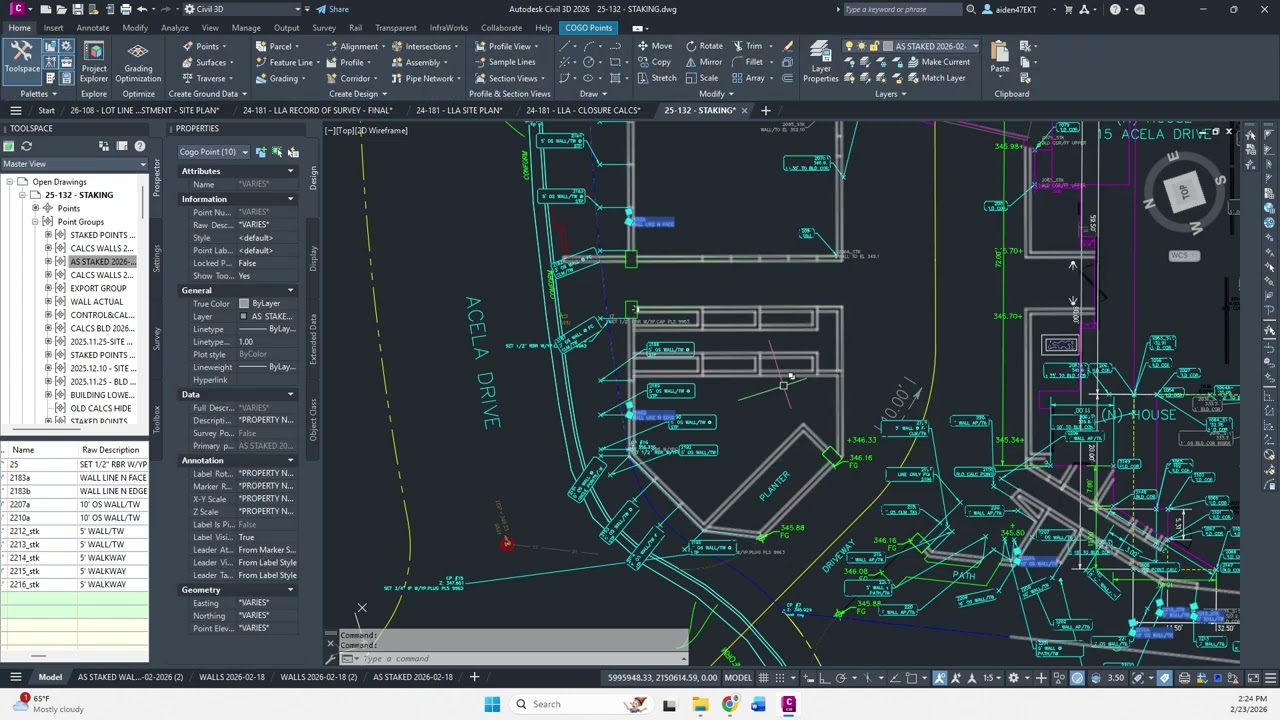Viewport: 1280px width, 720px height.
Task: Select the EXPORT GROUP point group
Action: click(98, 288)
